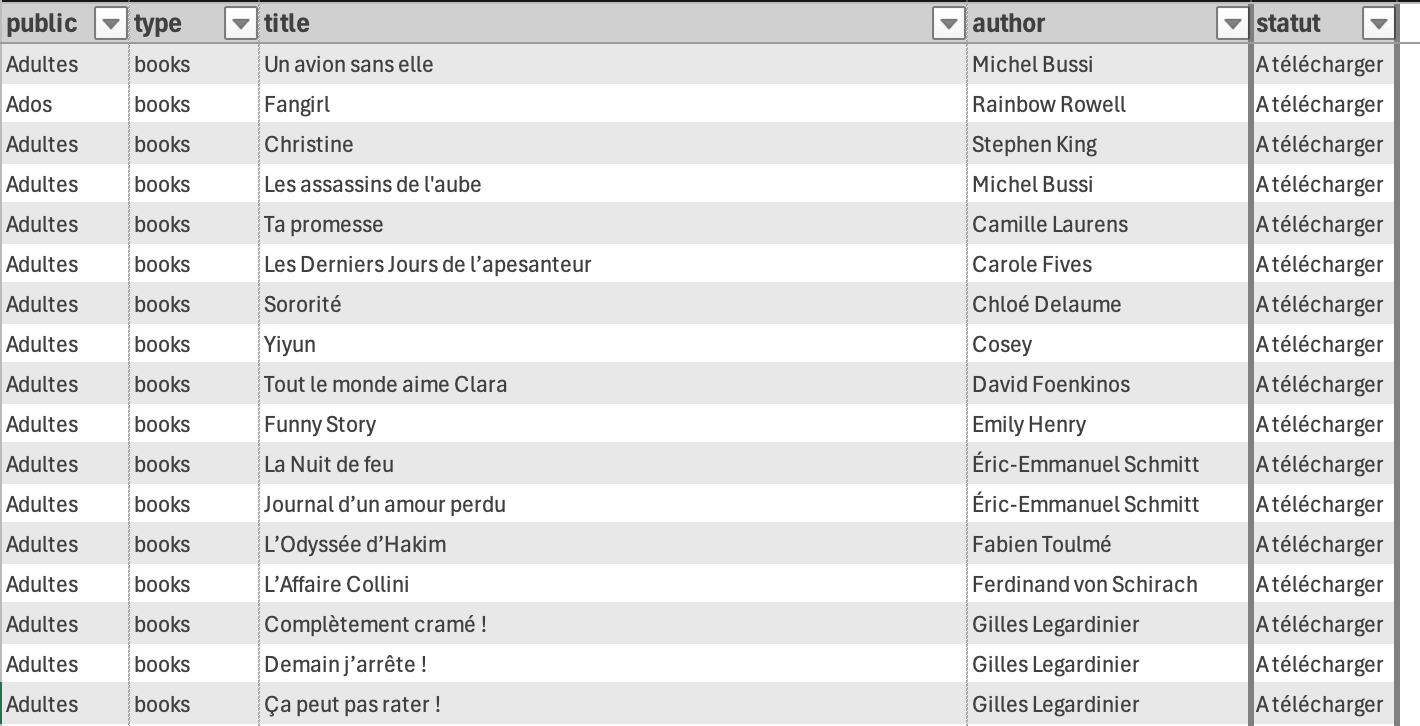Image resolution: width=1420 pixels, height=726 pixels.
Task: Select the 'Ferdinand von Schirach' author cell
Action: 1085,585
